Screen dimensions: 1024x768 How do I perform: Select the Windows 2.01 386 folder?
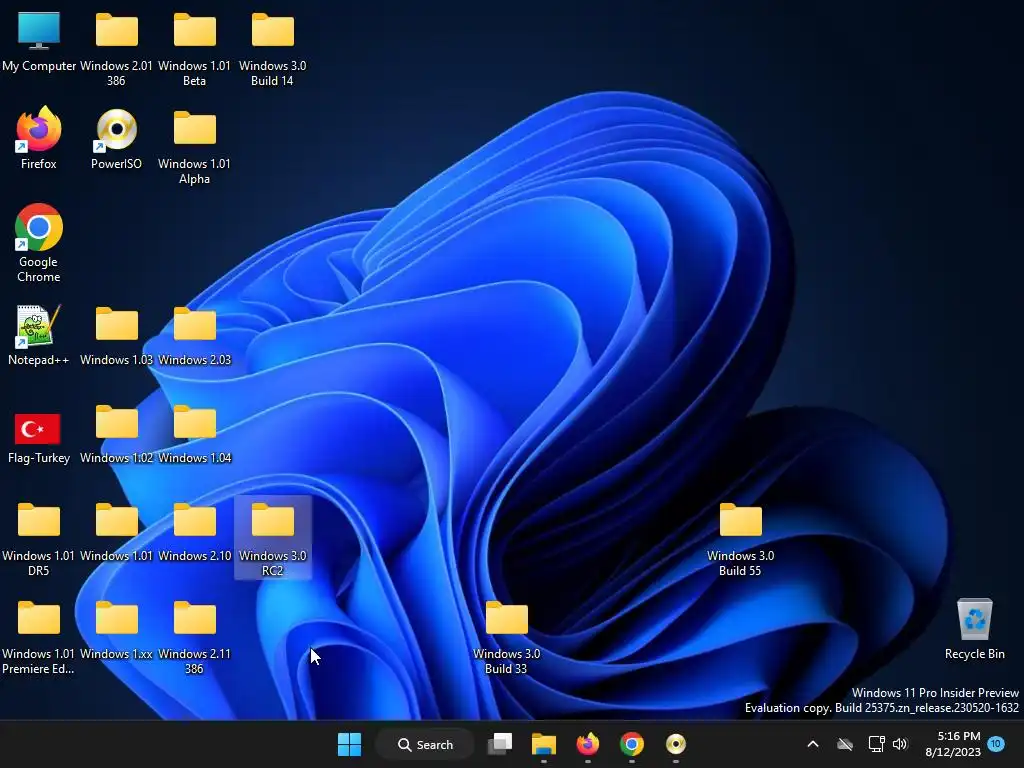click(116, 50)
